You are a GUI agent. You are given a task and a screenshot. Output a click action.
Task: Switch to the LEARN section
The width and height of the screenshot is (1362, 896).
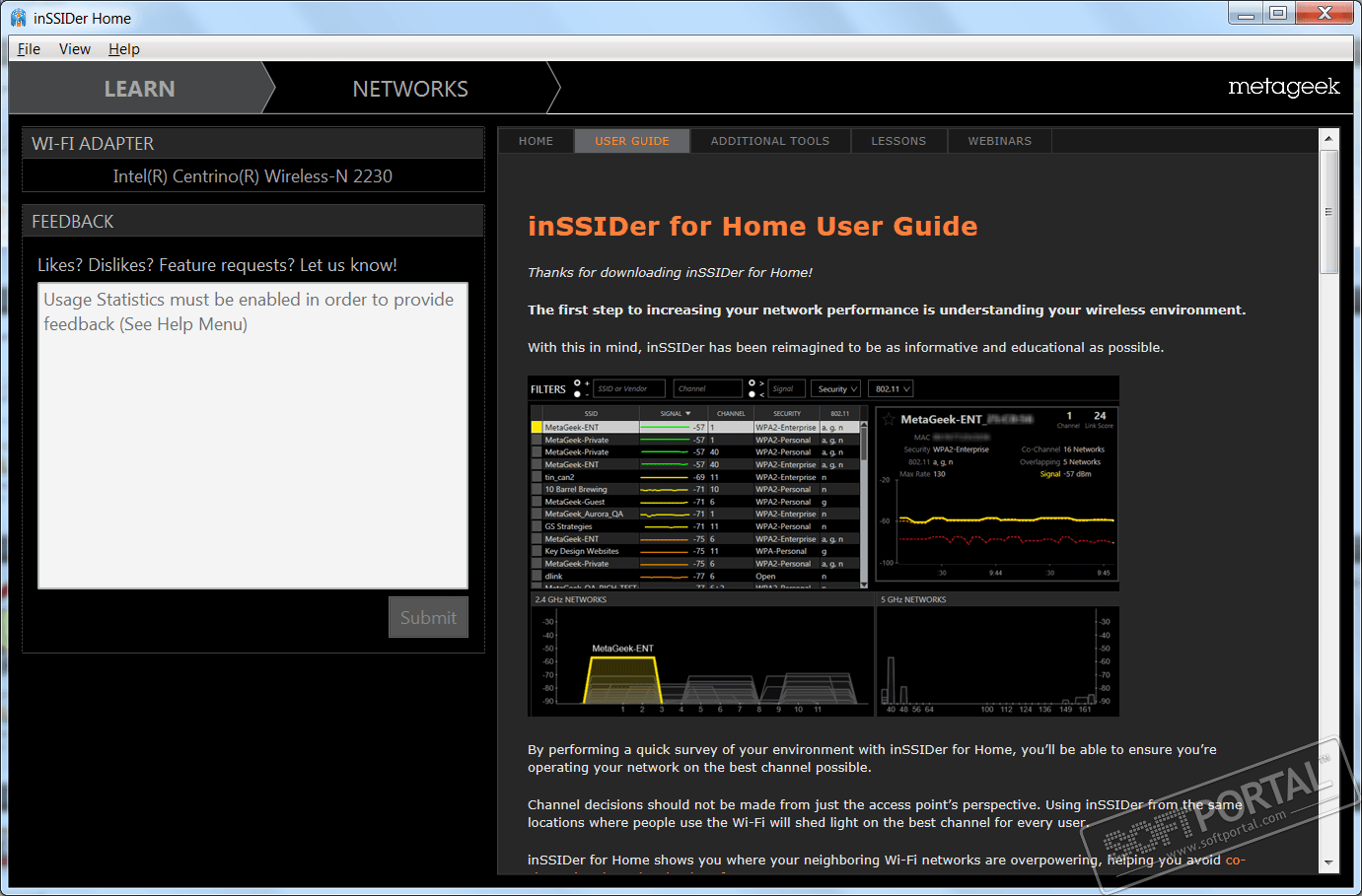click(x=139, y=89)
